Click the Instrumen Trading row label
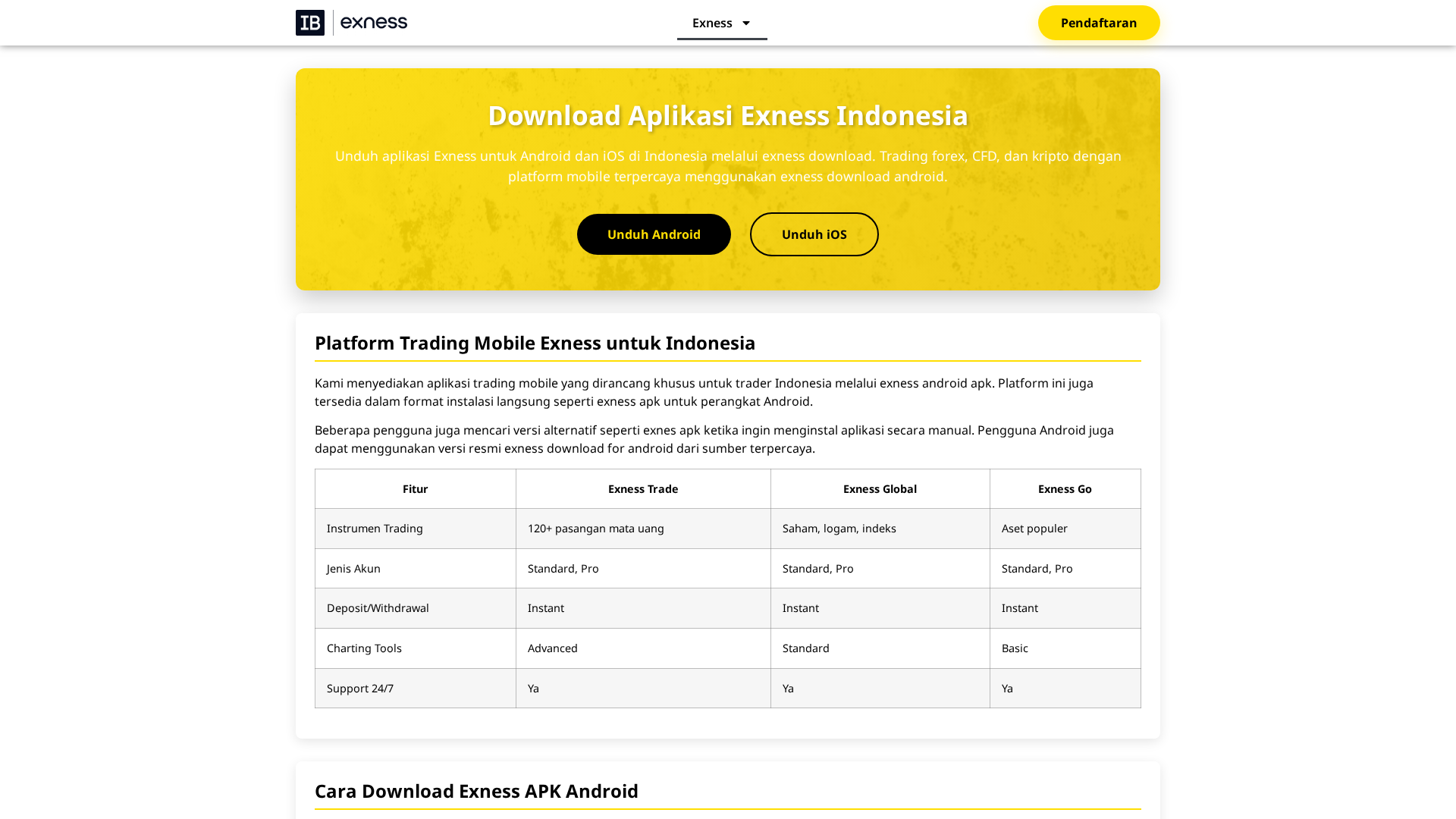Screen dimensions: 1456x819 (x=375, y=529)
